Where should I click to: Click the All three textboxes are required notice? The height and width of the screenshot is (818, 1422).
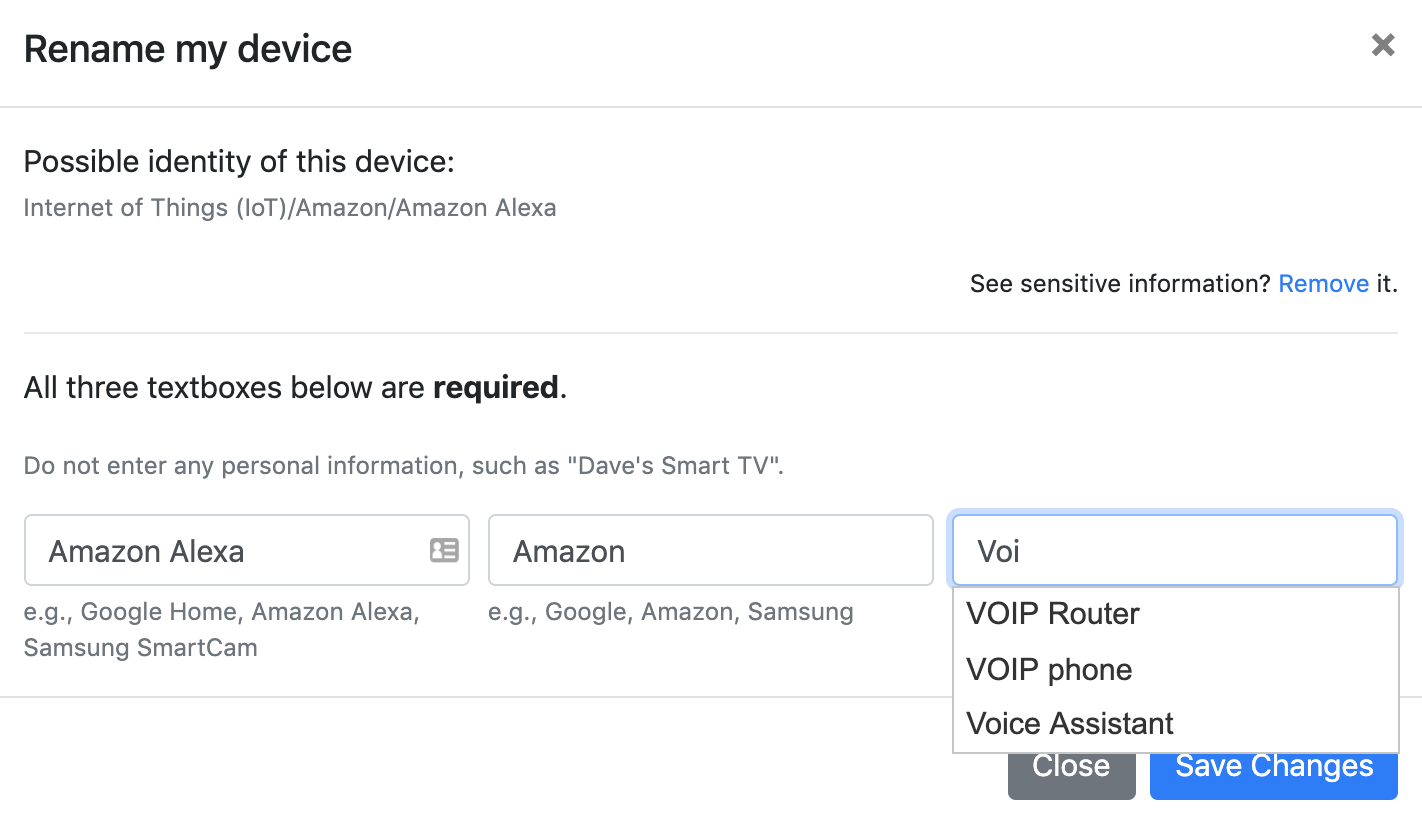click(295, 388)
